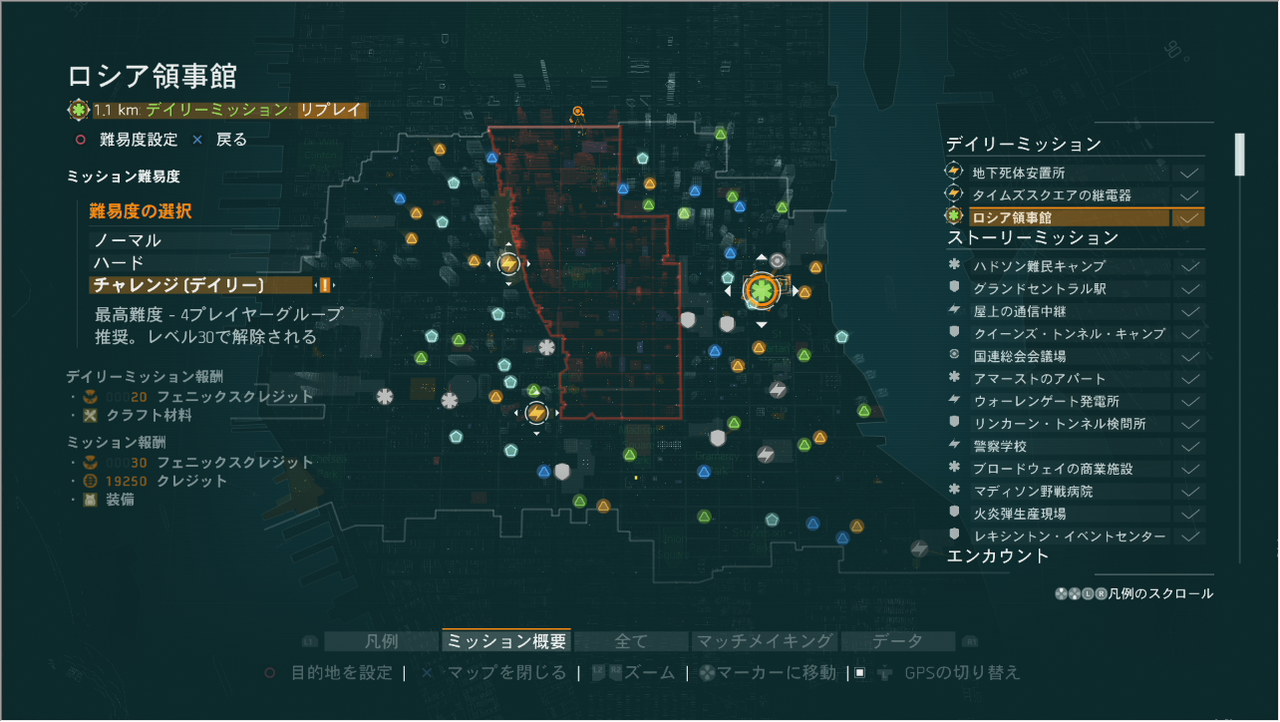Toggle the checkmark in the ロシア領事館 list row
The width and height of the screenshot is (1280, 722).
tap(1189, 217)
